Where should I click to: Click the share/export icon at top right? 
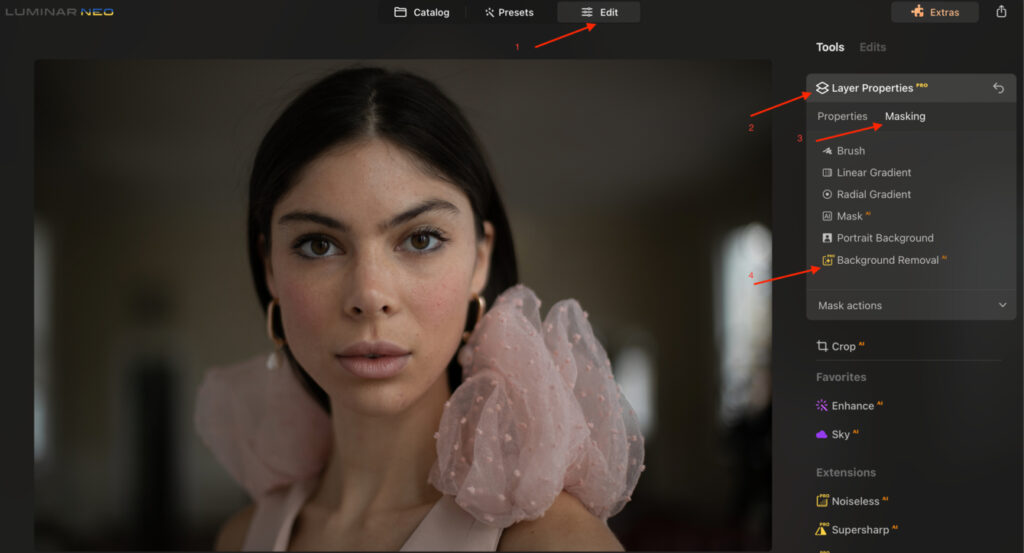[x=1001, y=12]
